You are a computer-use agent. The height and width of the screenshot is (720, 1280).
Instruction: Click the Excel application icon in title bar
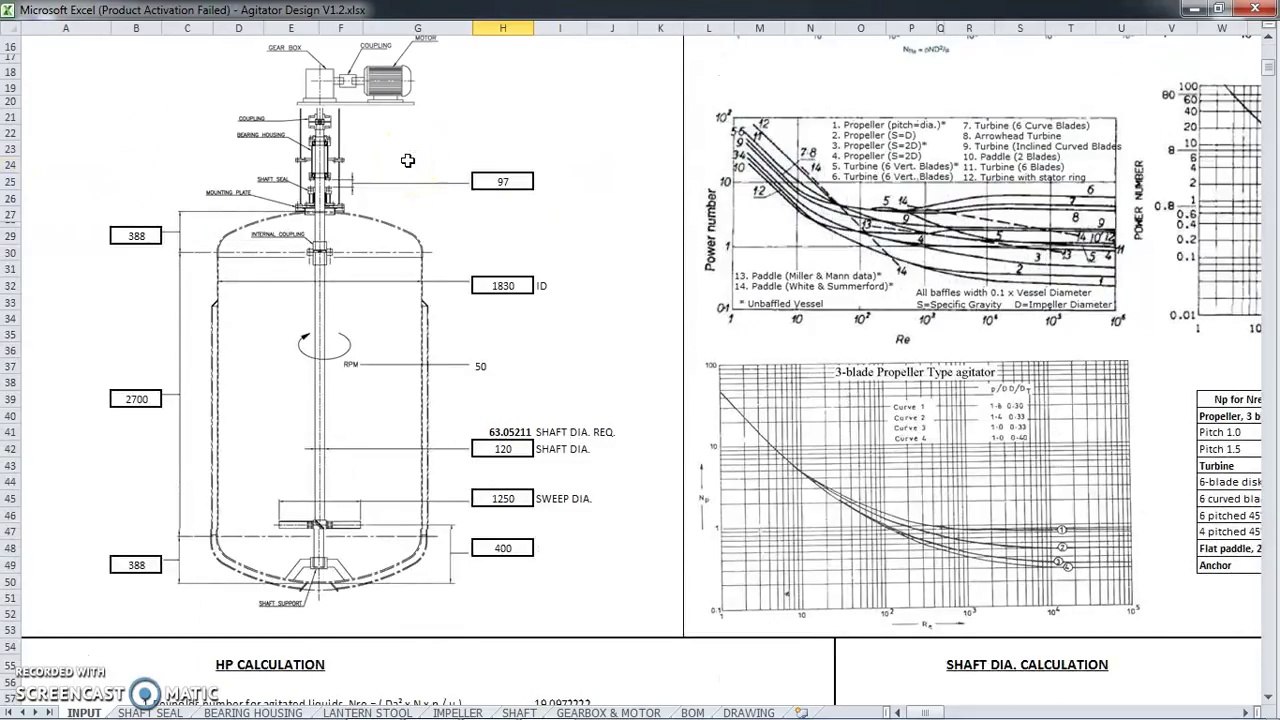9,10
